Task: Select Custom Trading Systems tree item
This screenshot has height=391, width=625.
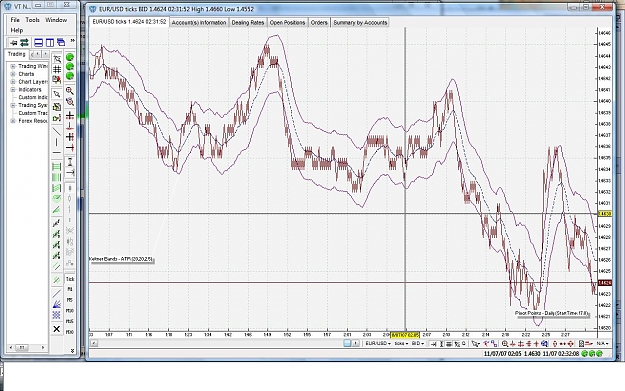Action: pos(33,113)
